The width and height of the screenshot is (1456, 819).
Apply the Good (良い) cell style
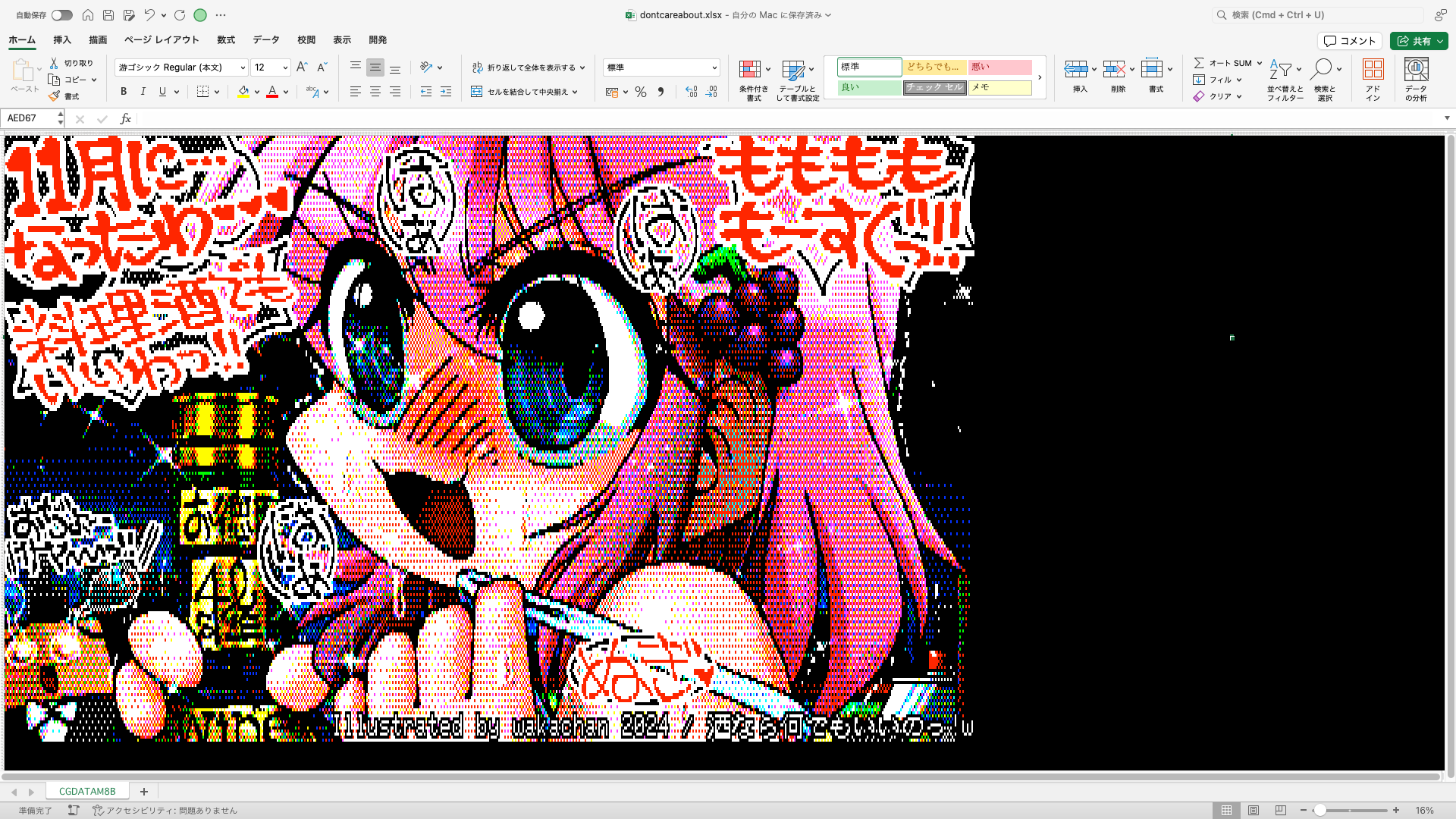[869, 88]
